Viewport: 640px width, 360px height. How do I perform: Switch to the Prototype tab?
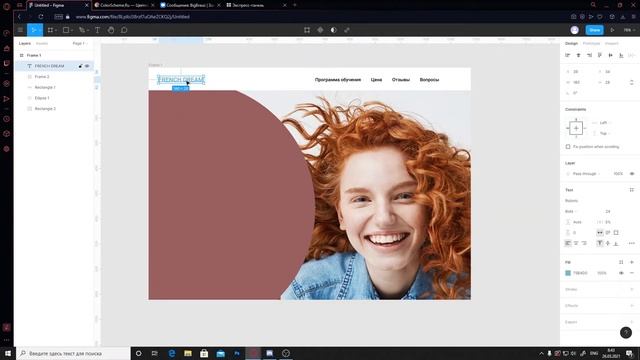591,43
